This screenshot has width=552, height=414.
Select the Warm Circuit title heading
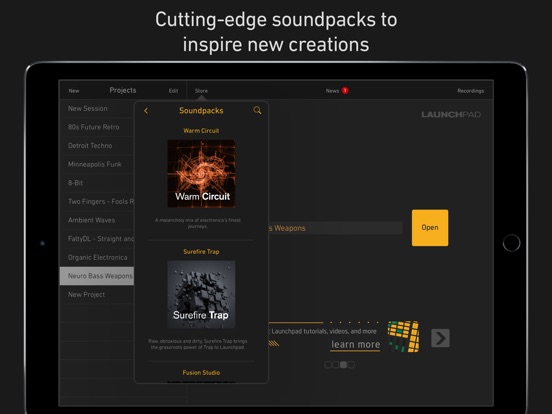201,131
